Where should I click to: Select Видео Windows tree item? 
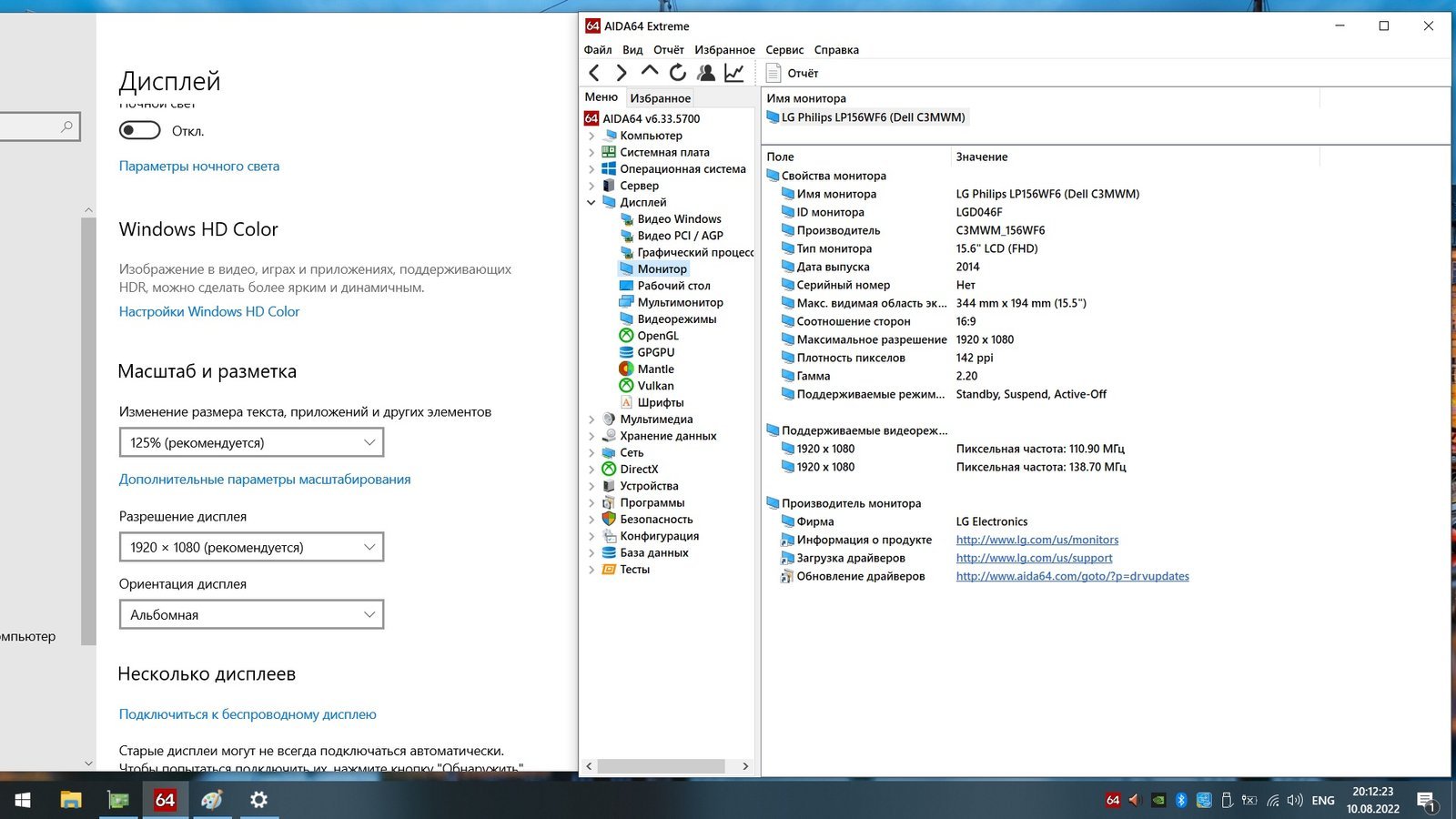point(679,219)
